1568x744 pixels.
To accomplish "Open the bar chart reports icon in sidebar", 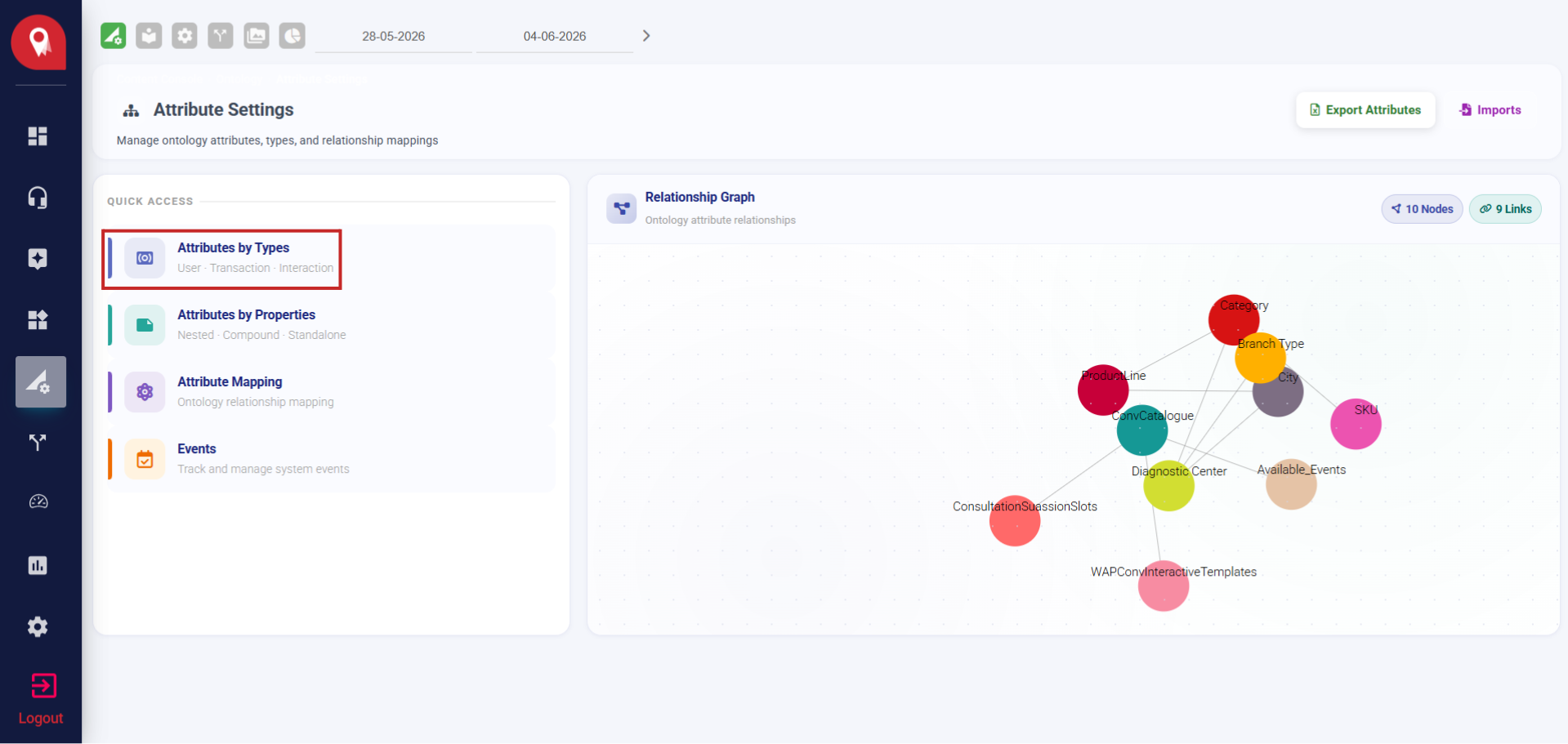I will pos(38,565).
